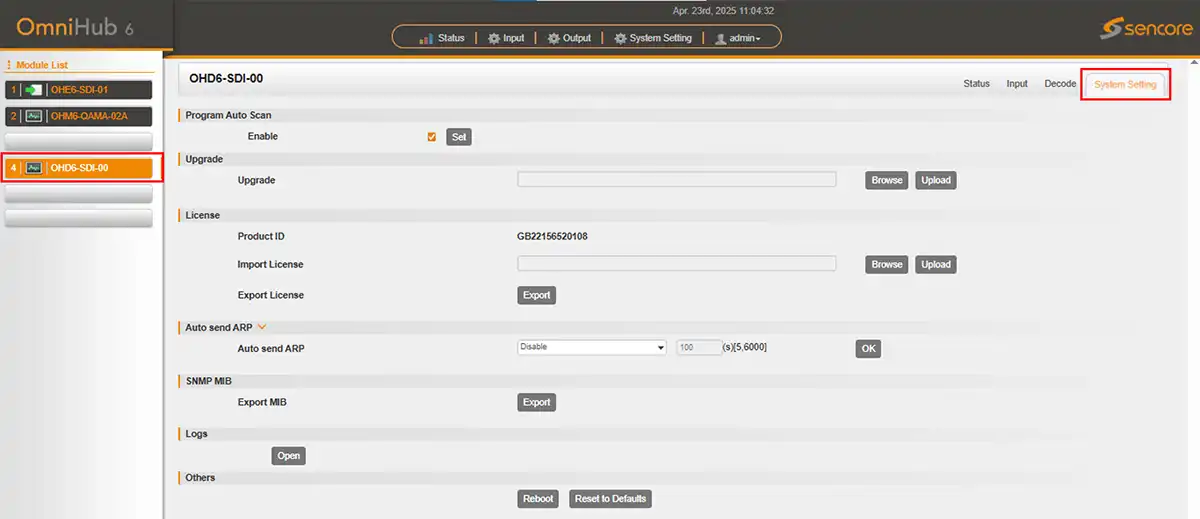The height and width of the screenshot is (519, 1200).
Task: Click the License section header
Action: (203, 216)
